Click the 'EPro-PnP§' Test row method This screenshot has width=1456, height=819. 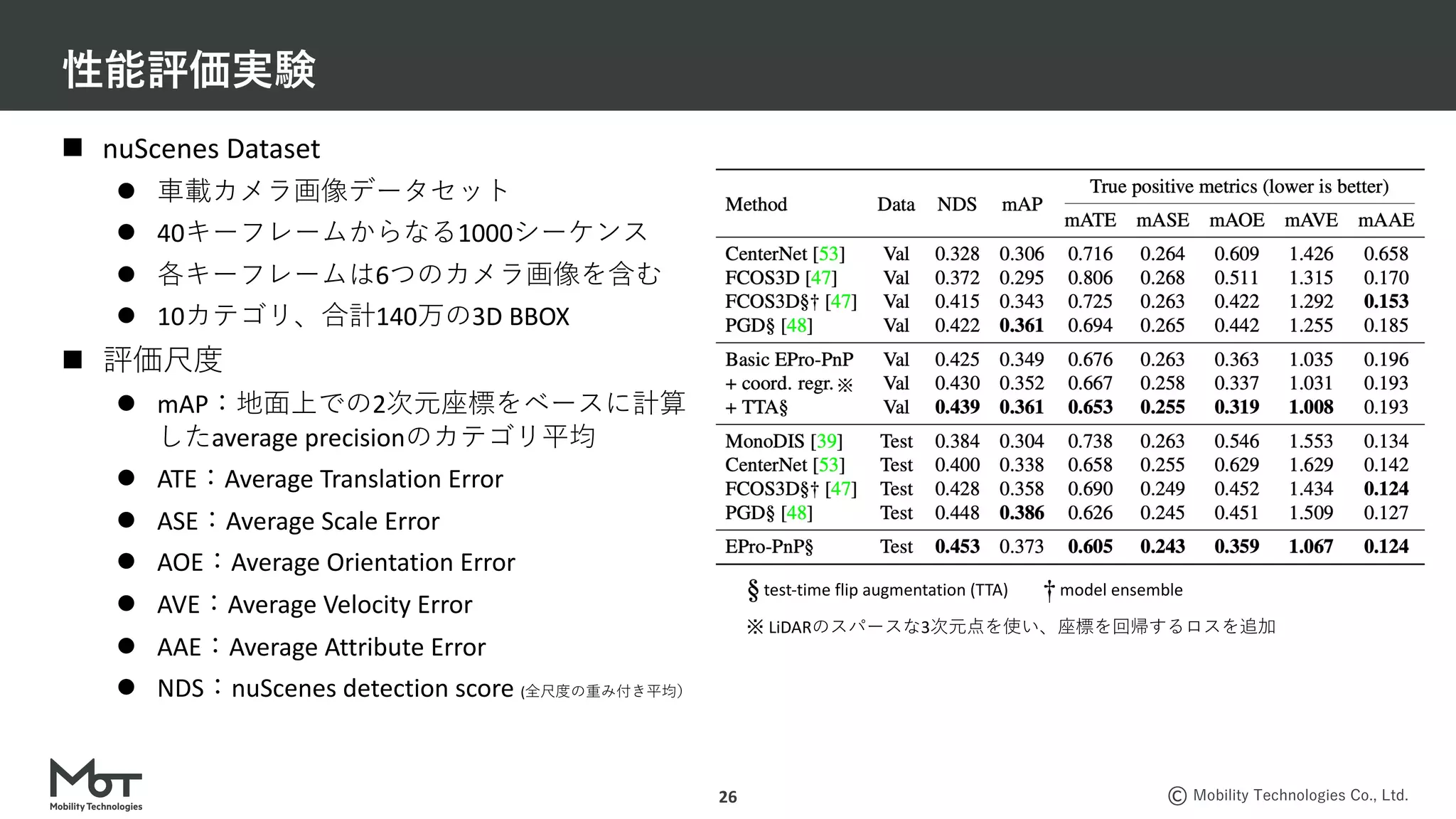[x=769, y=547]
